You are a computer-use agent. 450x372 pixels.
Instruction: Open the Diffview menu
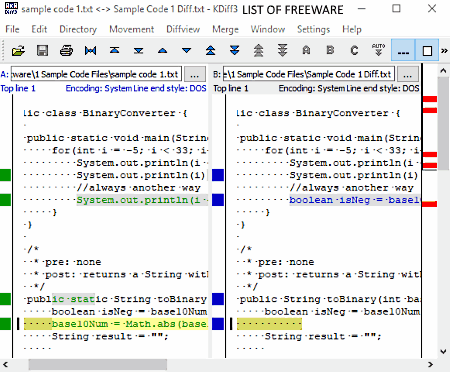[x=183, y=29]
